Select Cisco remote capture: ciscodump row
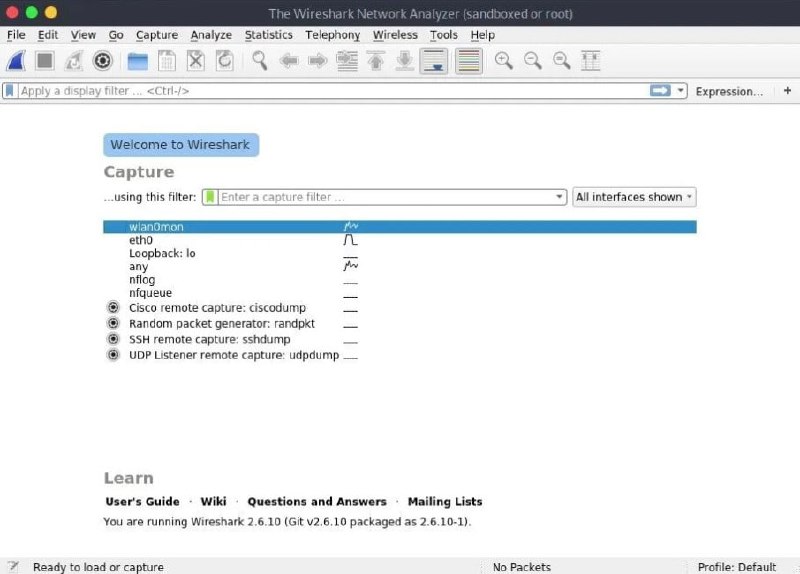 [399, 308]
